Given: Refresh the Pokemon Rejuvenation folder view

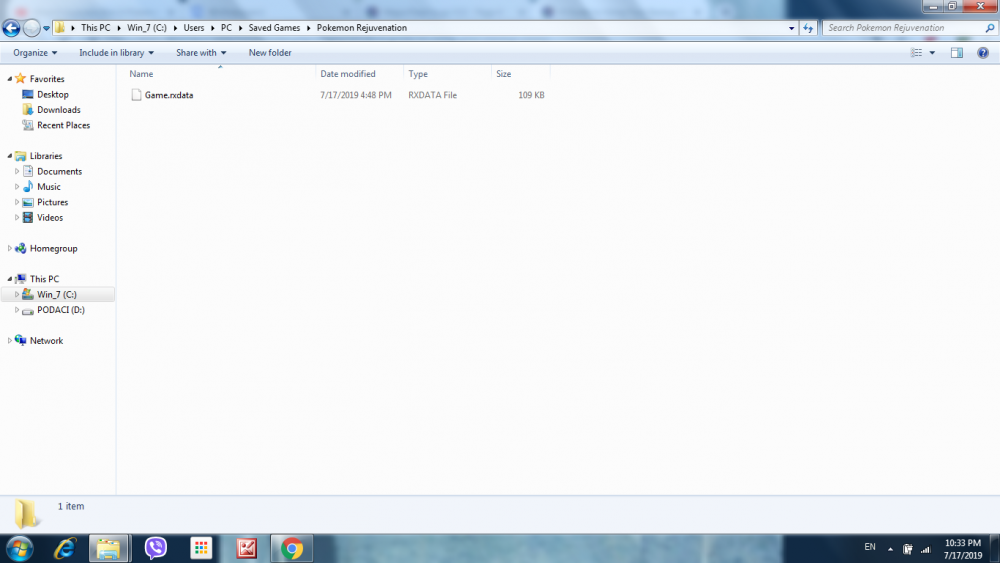Looking at the screenshot, I should click(808, 28).
